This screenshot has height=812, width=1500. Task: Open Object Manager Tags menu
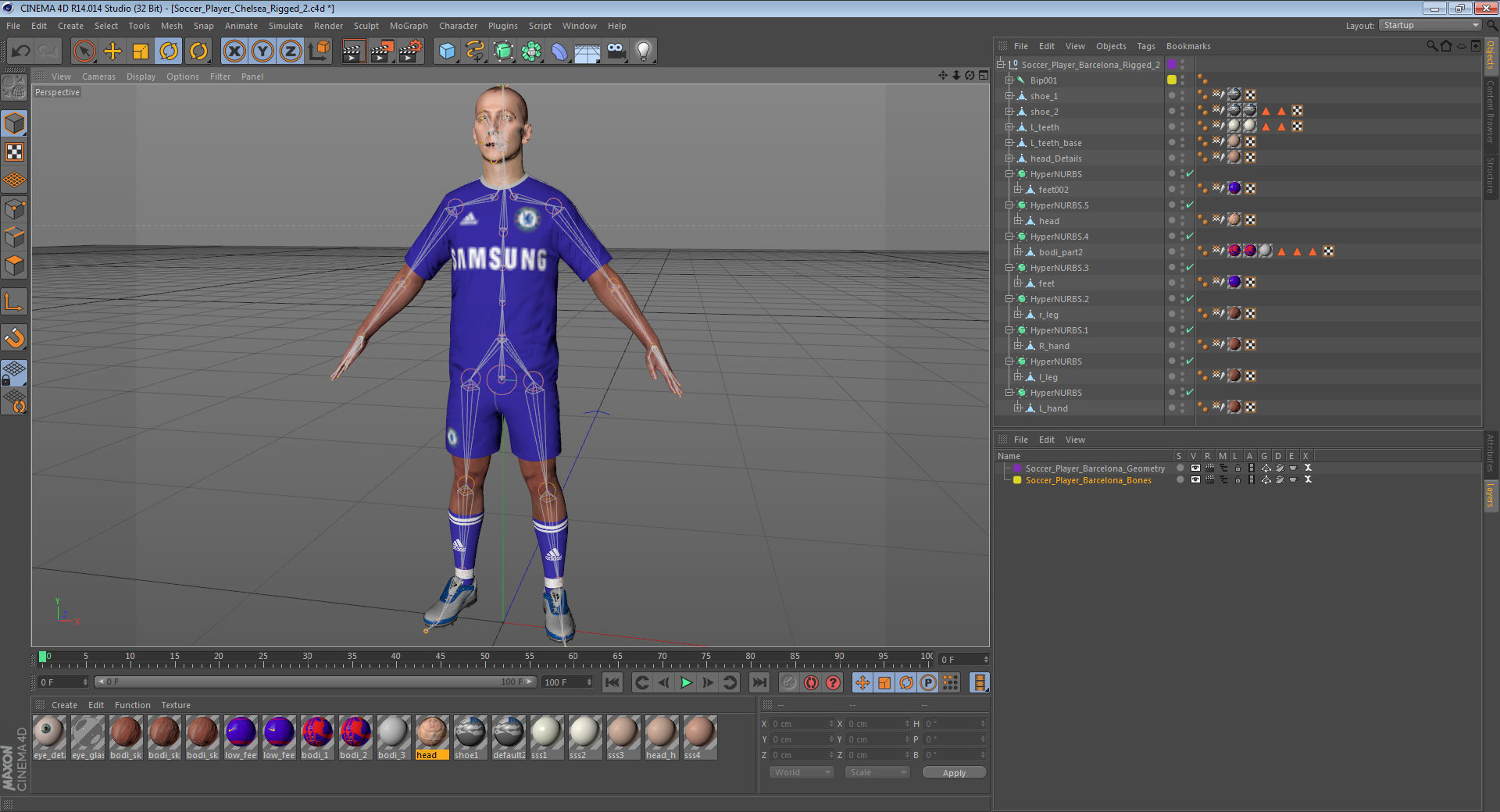click(1146, 46)
